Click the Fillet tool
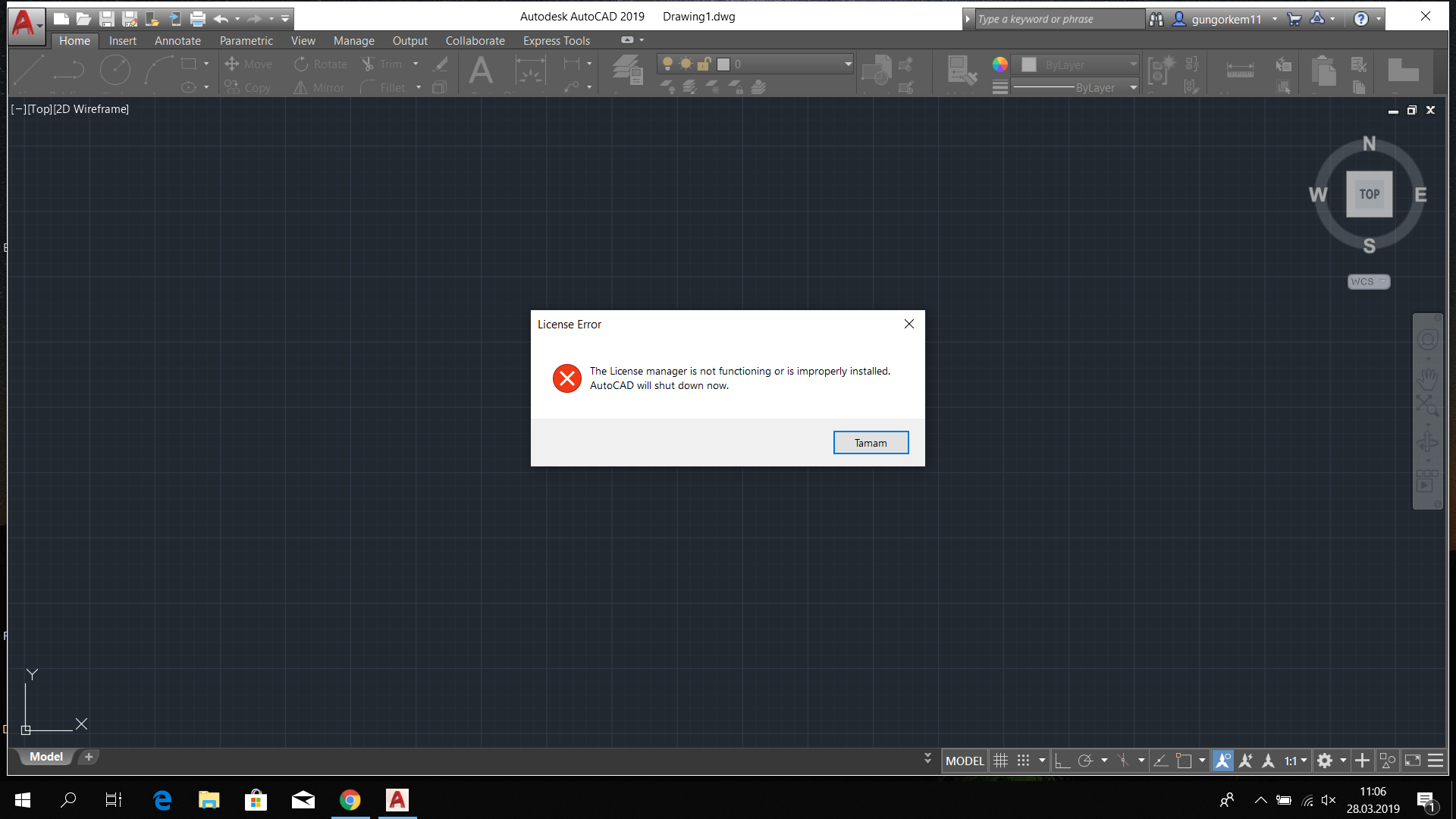This screenshot has width=1456, height=819. point(384,88)
